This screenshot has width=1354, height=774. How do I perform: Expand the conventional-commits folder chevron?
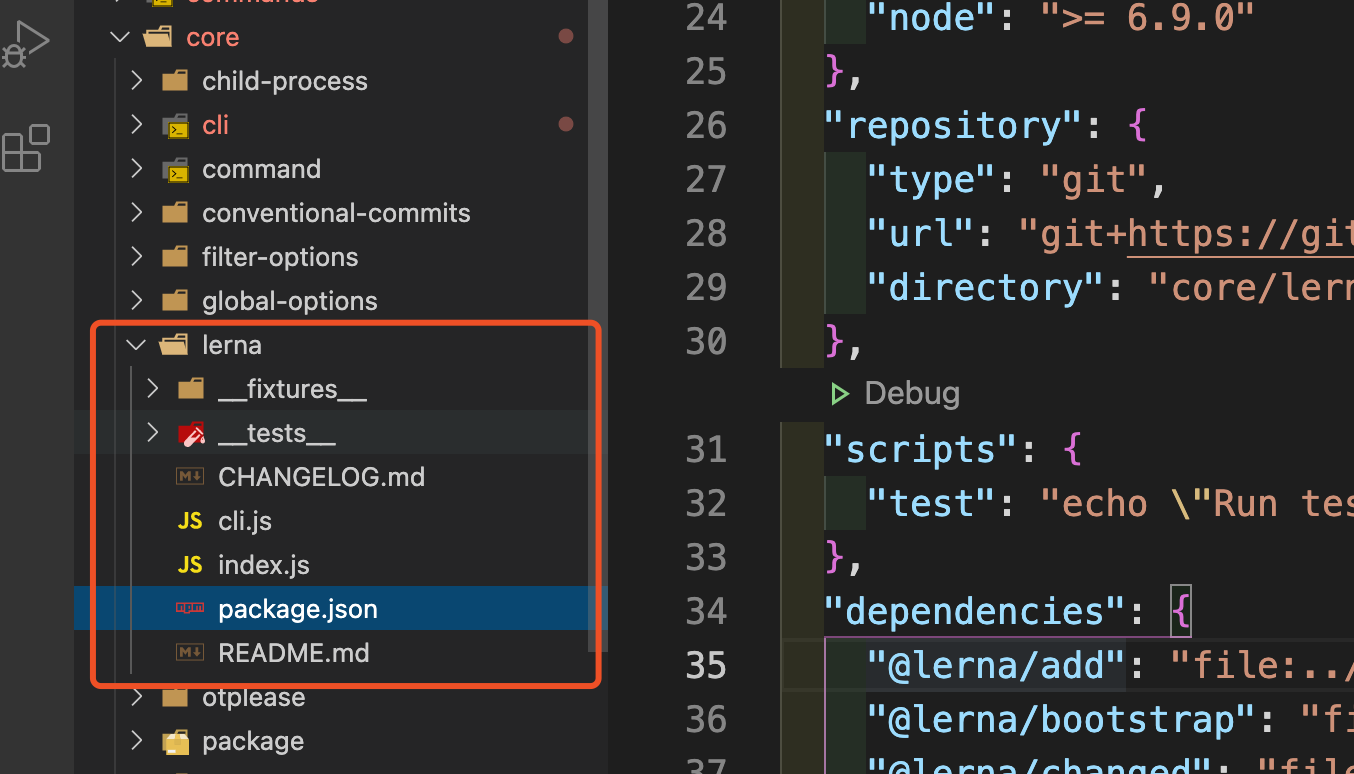[137, 213]
